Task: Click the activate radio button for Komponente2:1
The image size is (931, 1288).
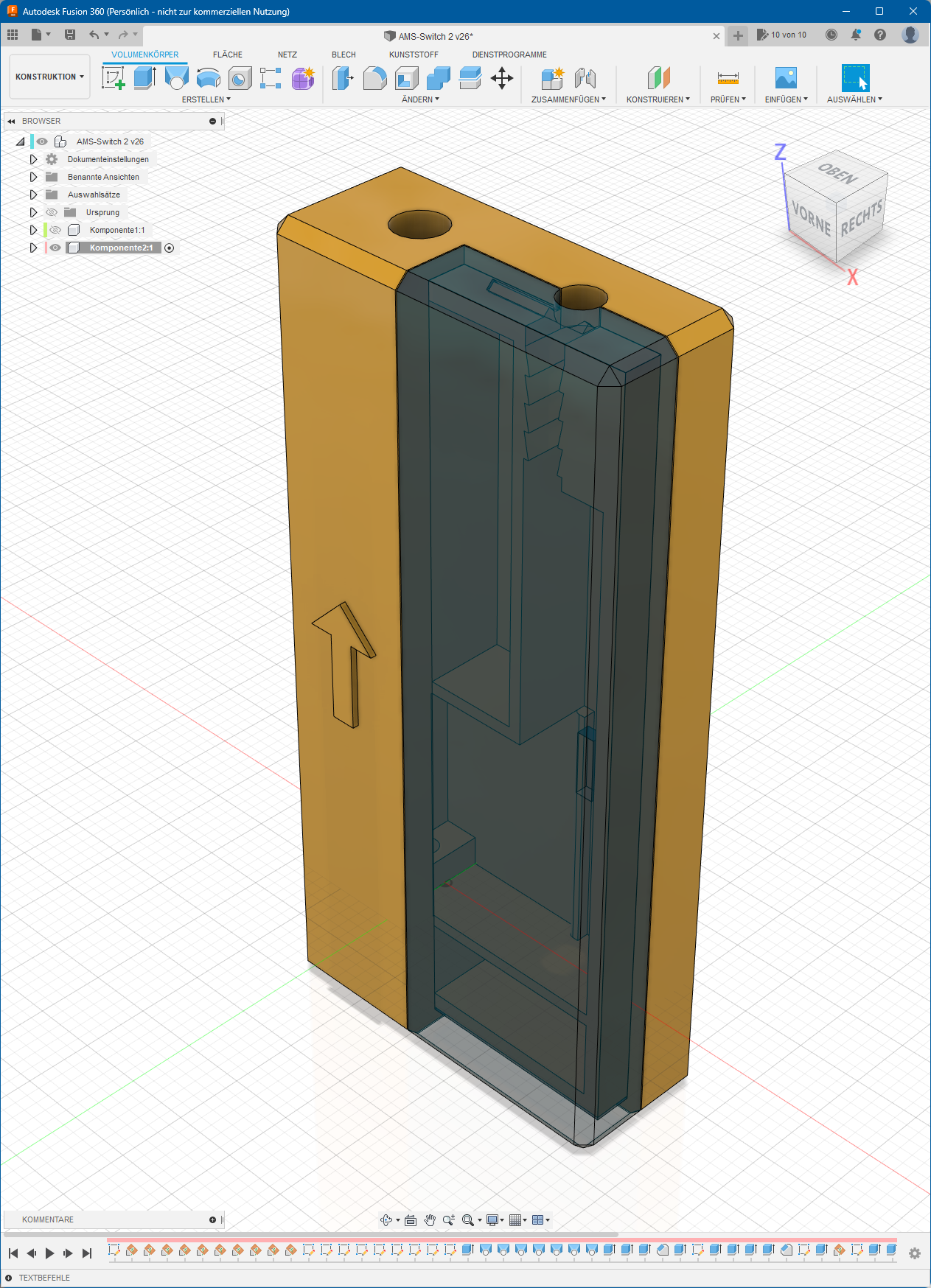Action: coord(170,248)
